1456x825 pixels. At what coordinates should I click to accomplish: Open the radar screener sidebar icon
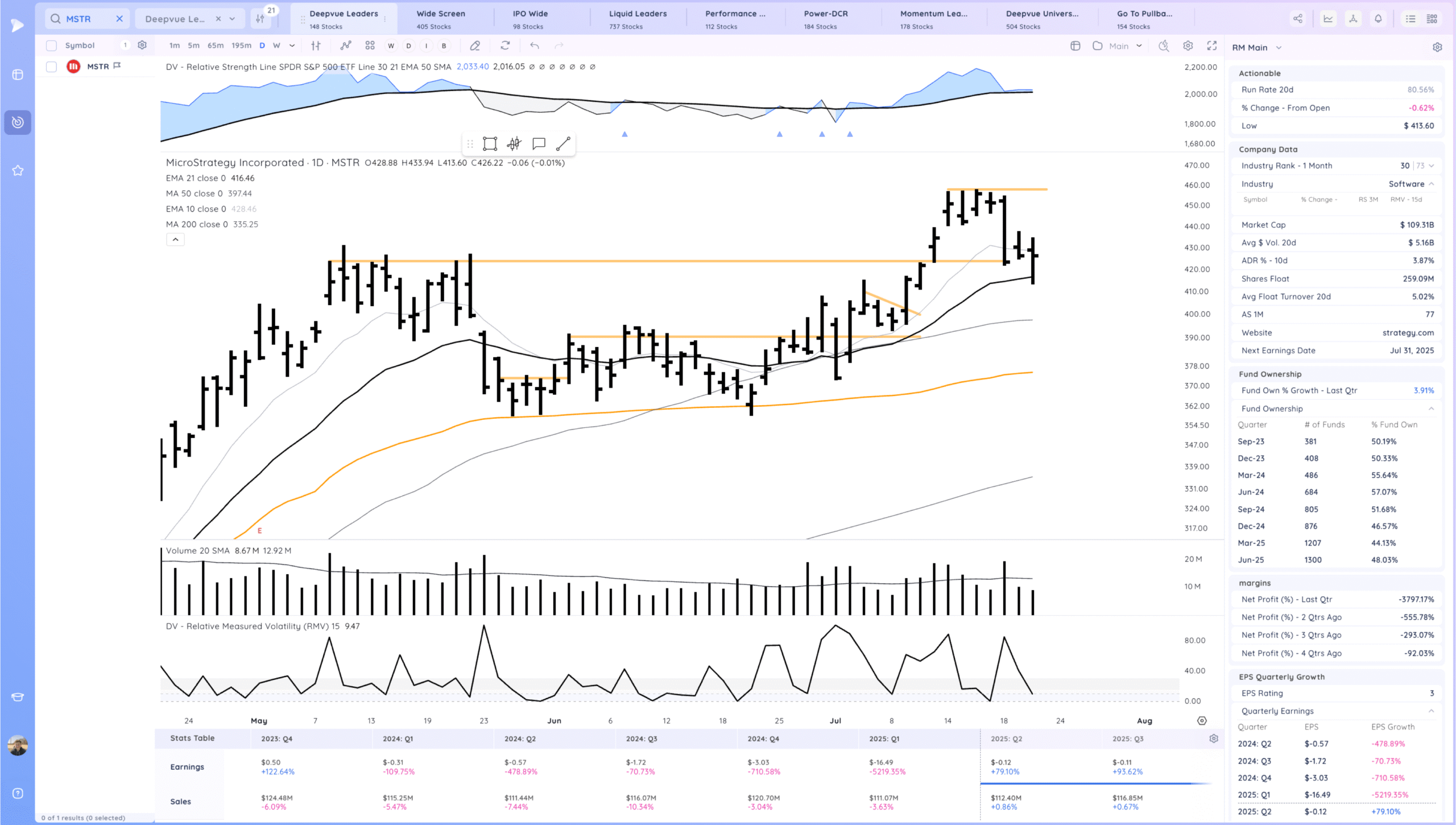pyautogui.click(x=18, y=122)
